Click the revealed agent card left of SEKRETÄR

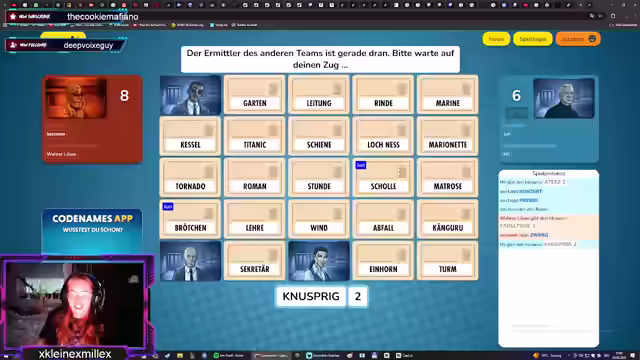(x=190, y=261)
